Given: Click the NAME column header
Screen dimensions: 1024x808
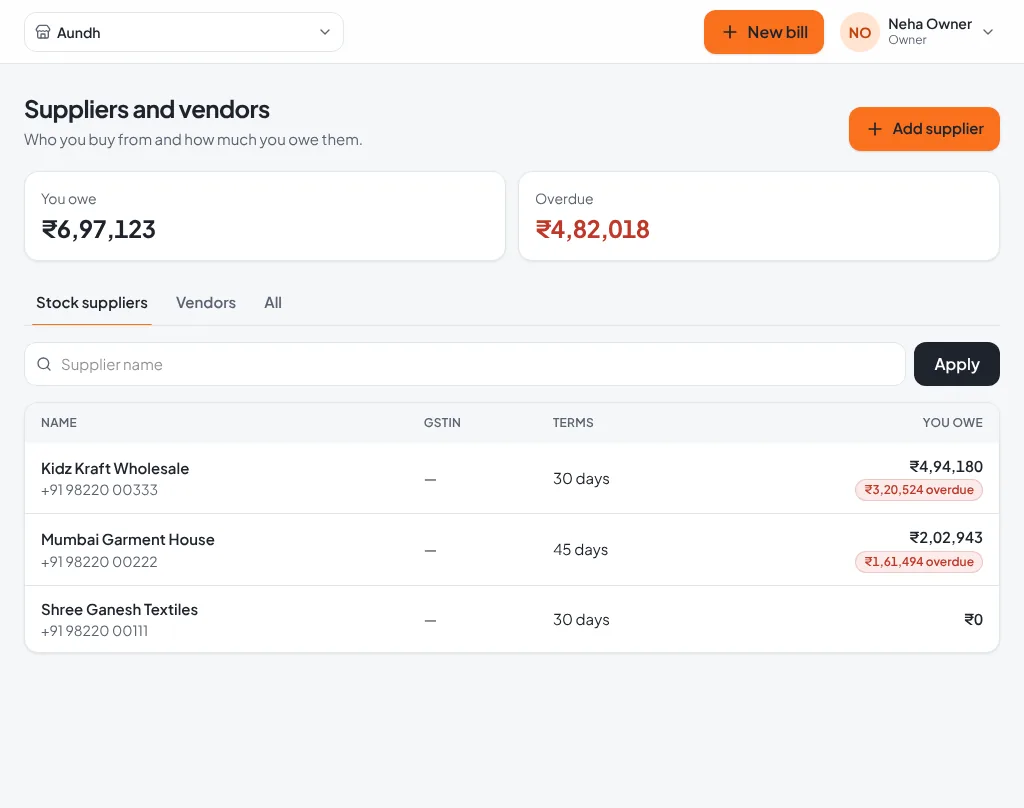Looking at the screenshot, I should pos(59,423).
